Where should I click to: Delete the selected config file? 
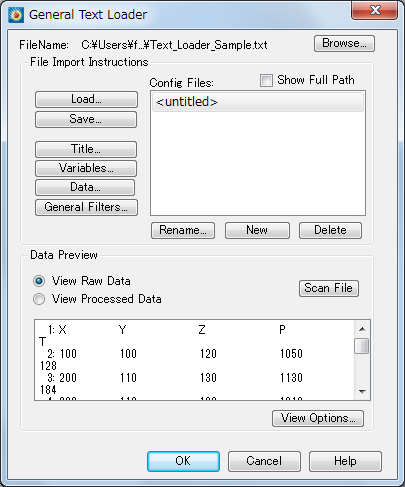click(330, 230)
